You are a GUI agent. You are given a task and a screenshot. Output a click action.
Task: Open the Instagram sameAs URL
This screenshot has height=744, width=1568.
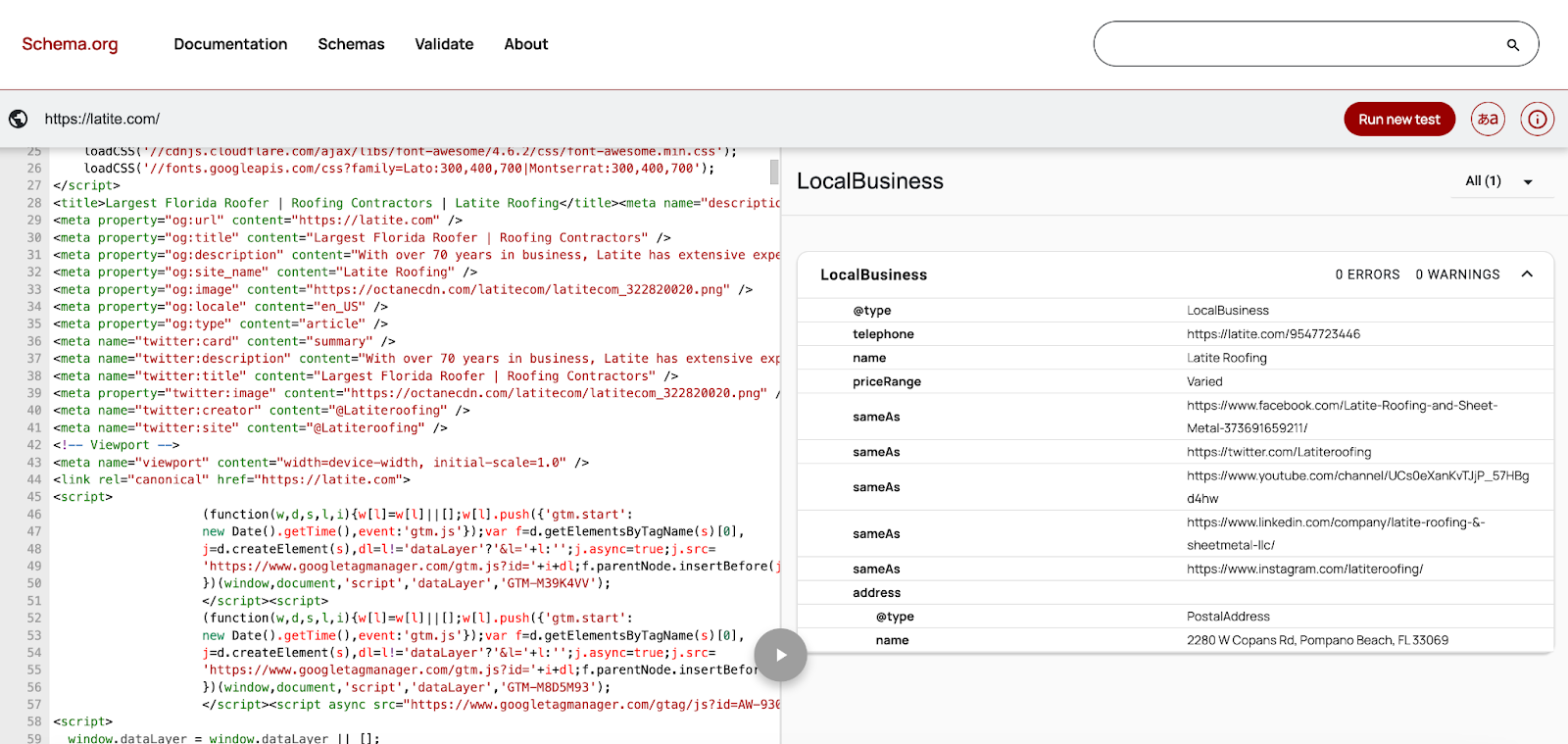pyautogui.click(x=1304, y=570)
